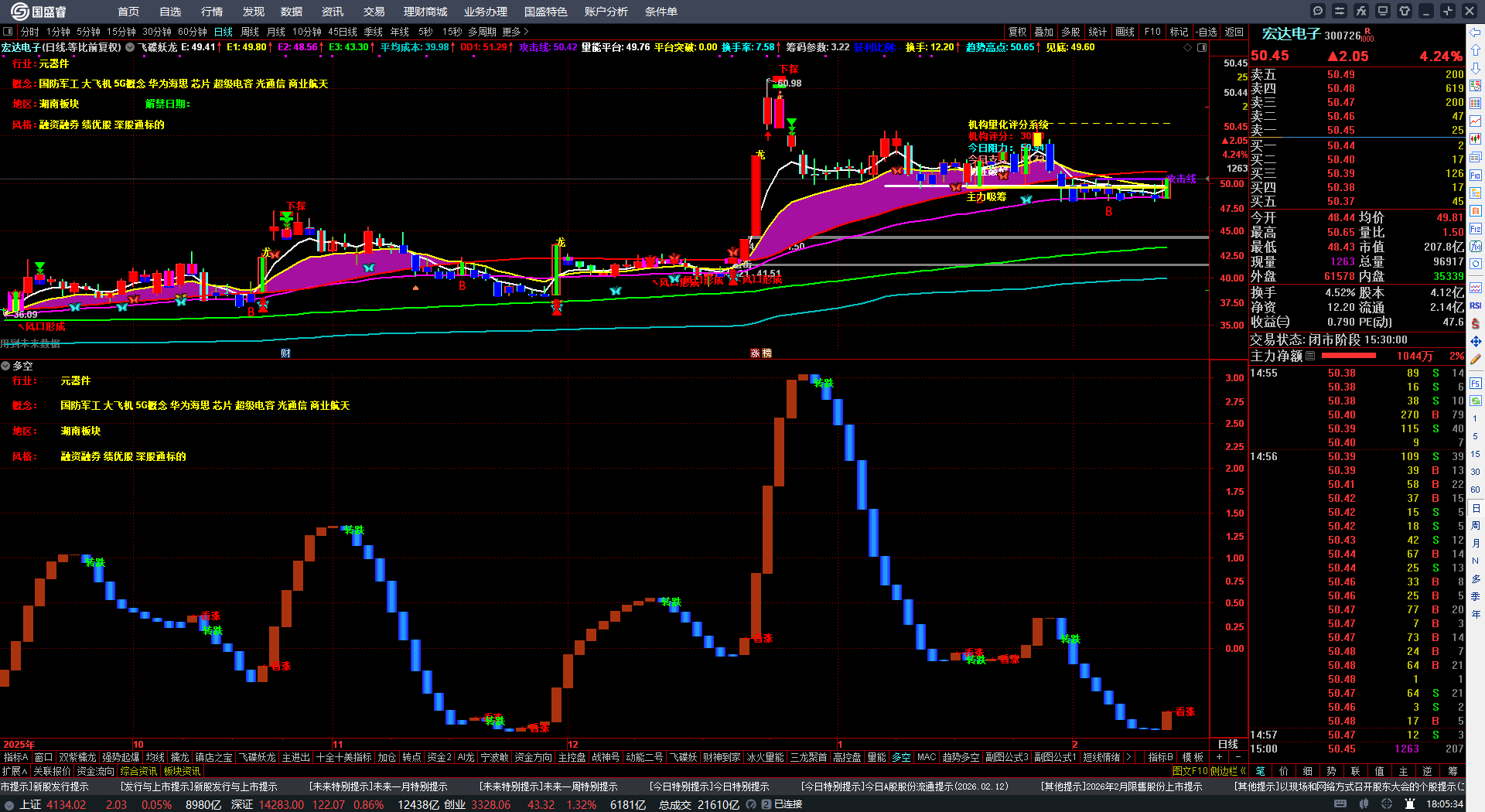
Task: Open the 模板 template dropdown
Action: coord(1193,757)
